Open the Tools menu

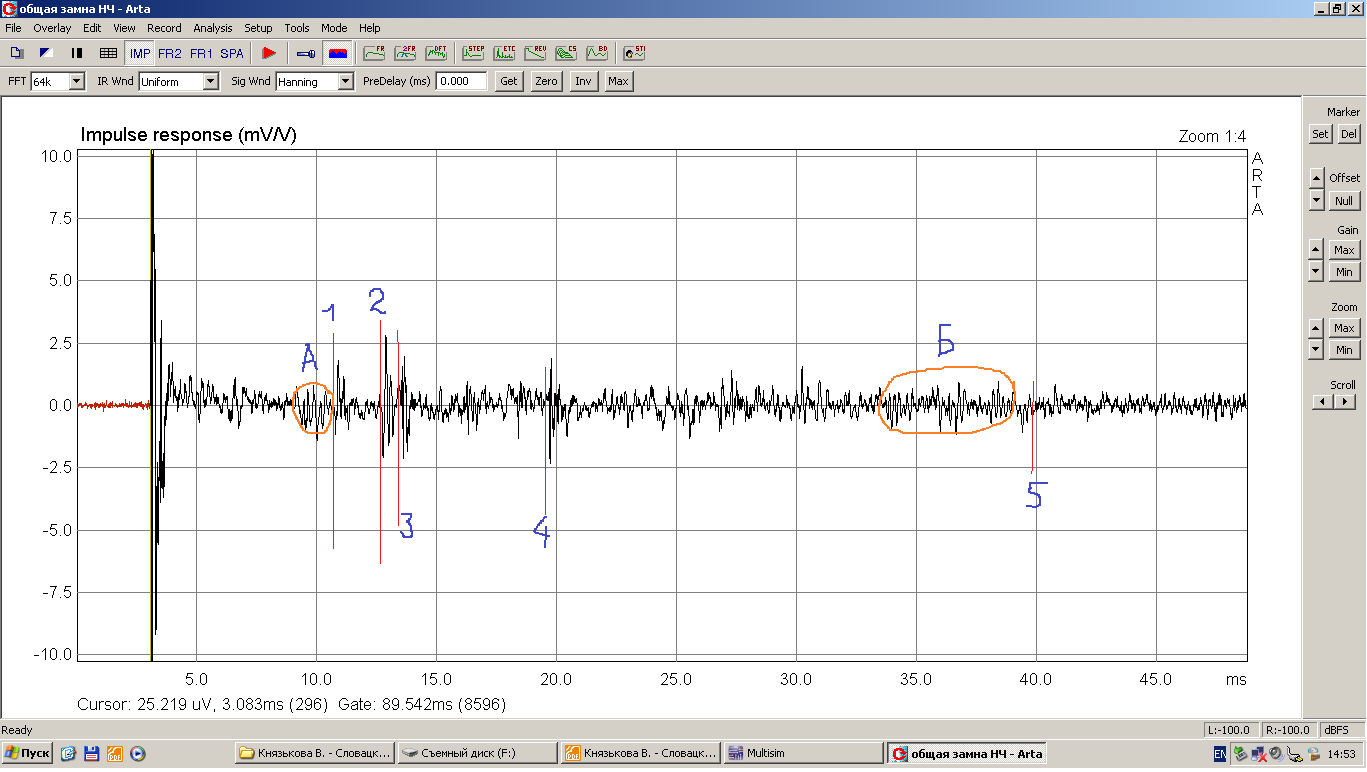pos(297,28)
